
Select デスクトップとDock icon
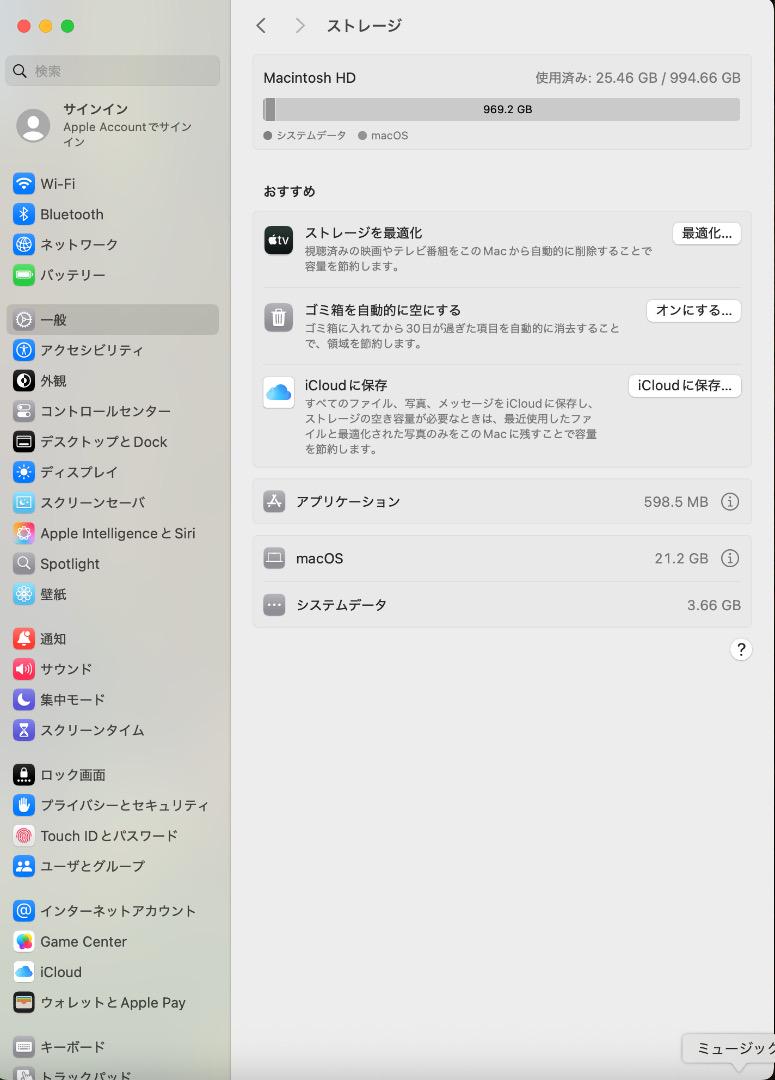click(x=23, y=442)
